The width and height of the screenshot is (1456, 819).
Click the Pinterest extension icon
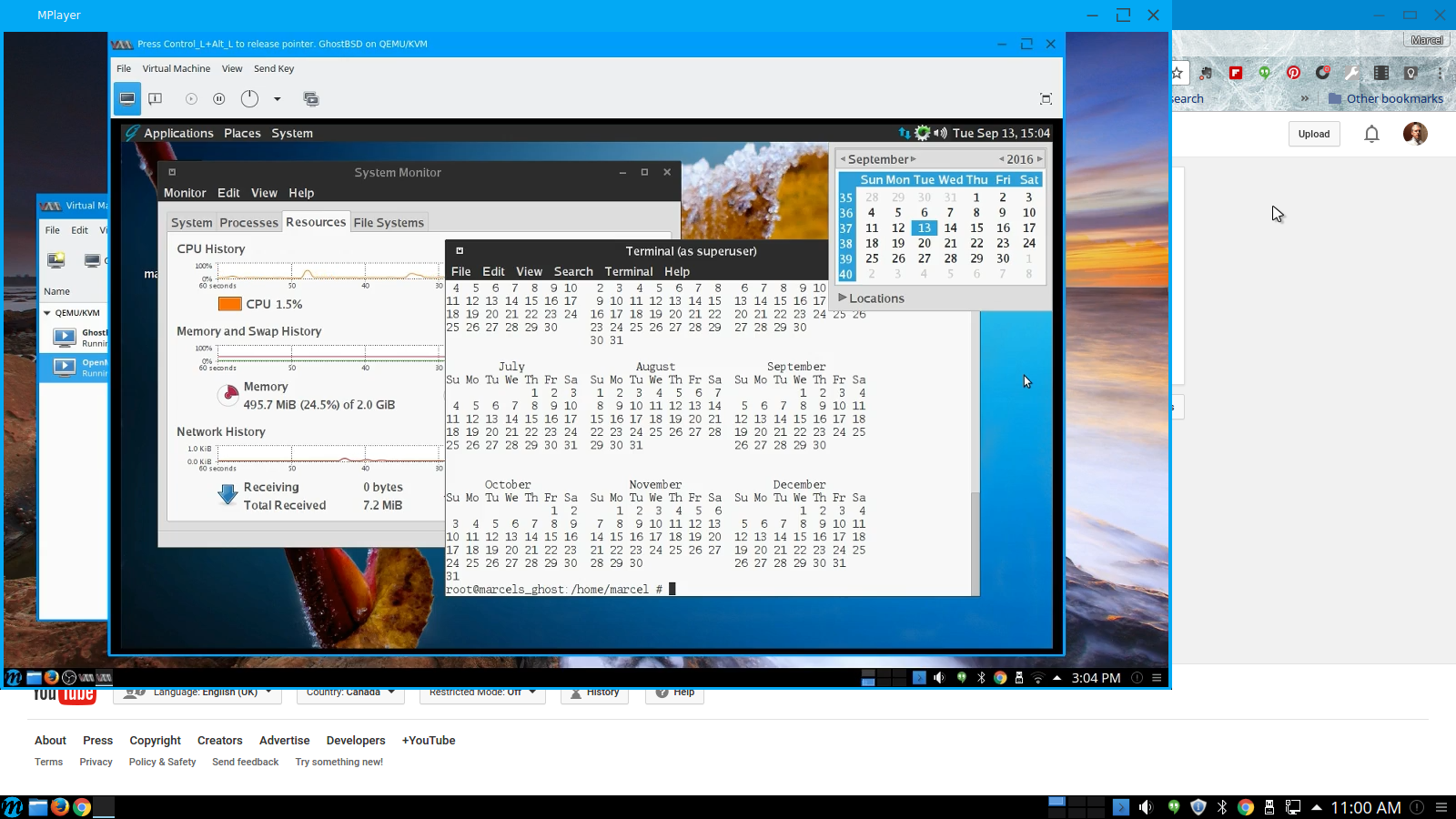pos(1293,73)
